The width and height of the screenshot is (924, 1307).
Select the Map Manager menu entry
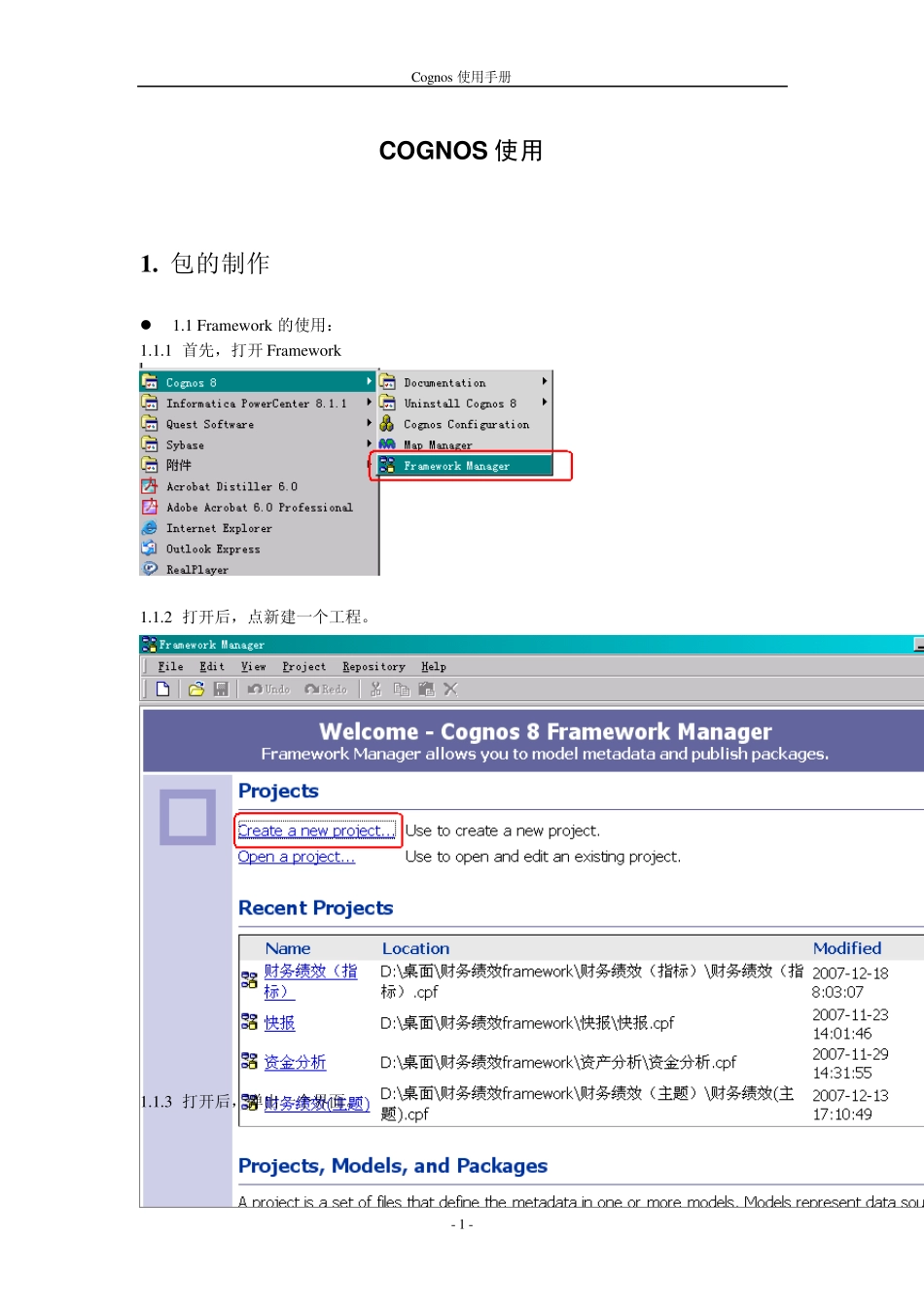coord(465,444)
